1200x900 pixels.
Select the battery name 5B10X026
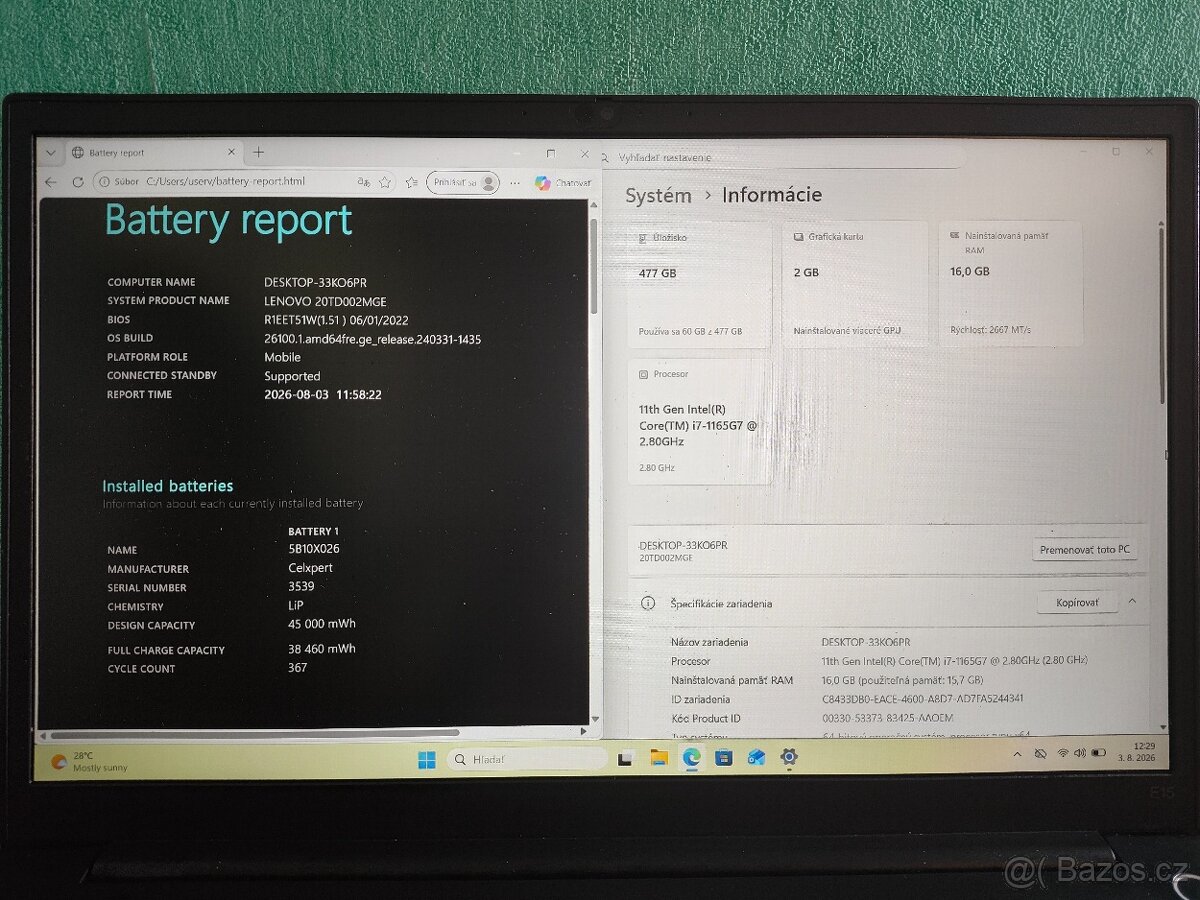314,549
